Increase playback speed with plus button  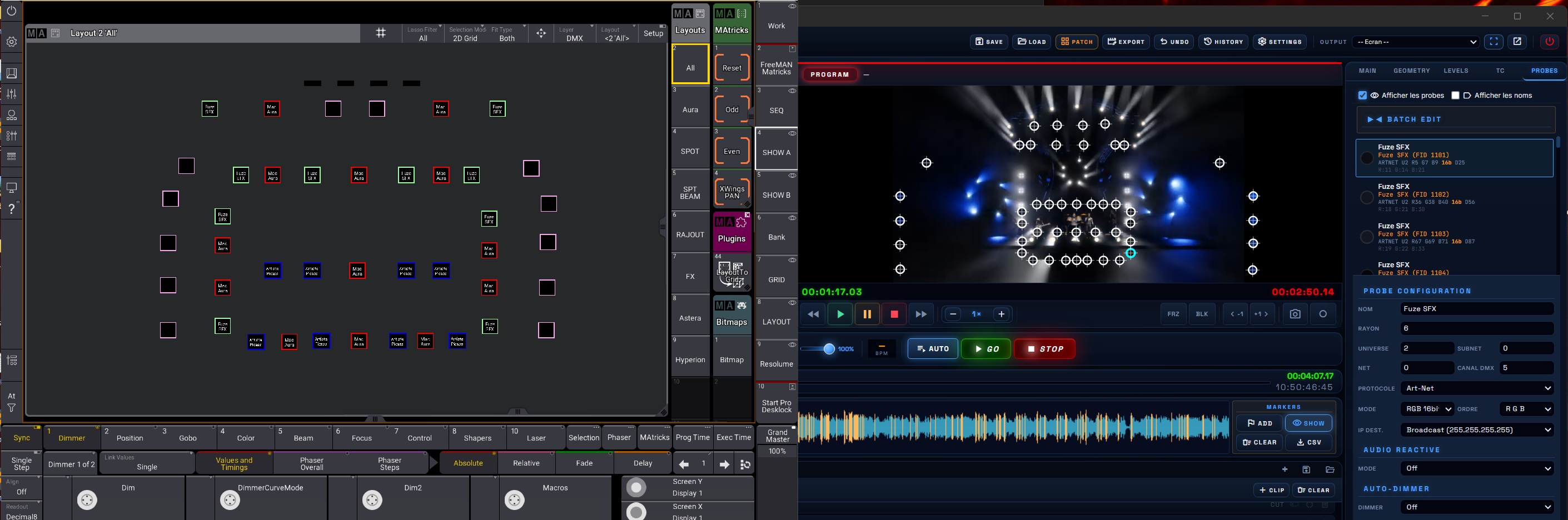click(x=1001, y=314)
